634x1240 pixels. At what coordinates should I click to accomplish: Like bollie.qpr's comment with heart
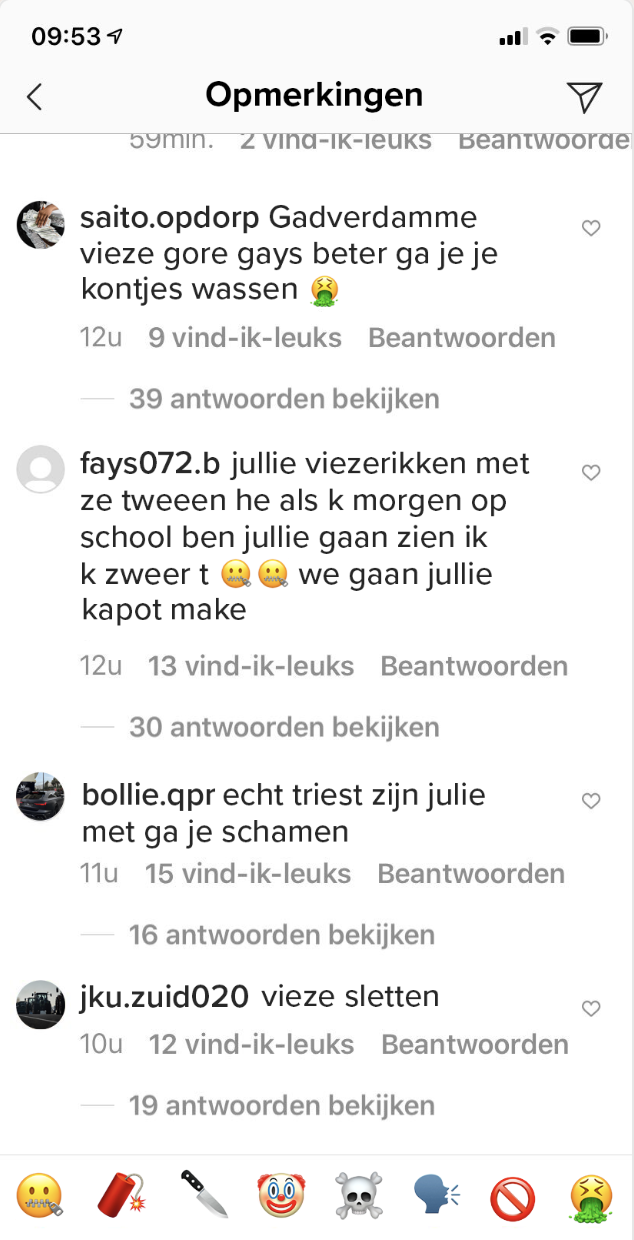pyautogui.click(x=591, y=801)
